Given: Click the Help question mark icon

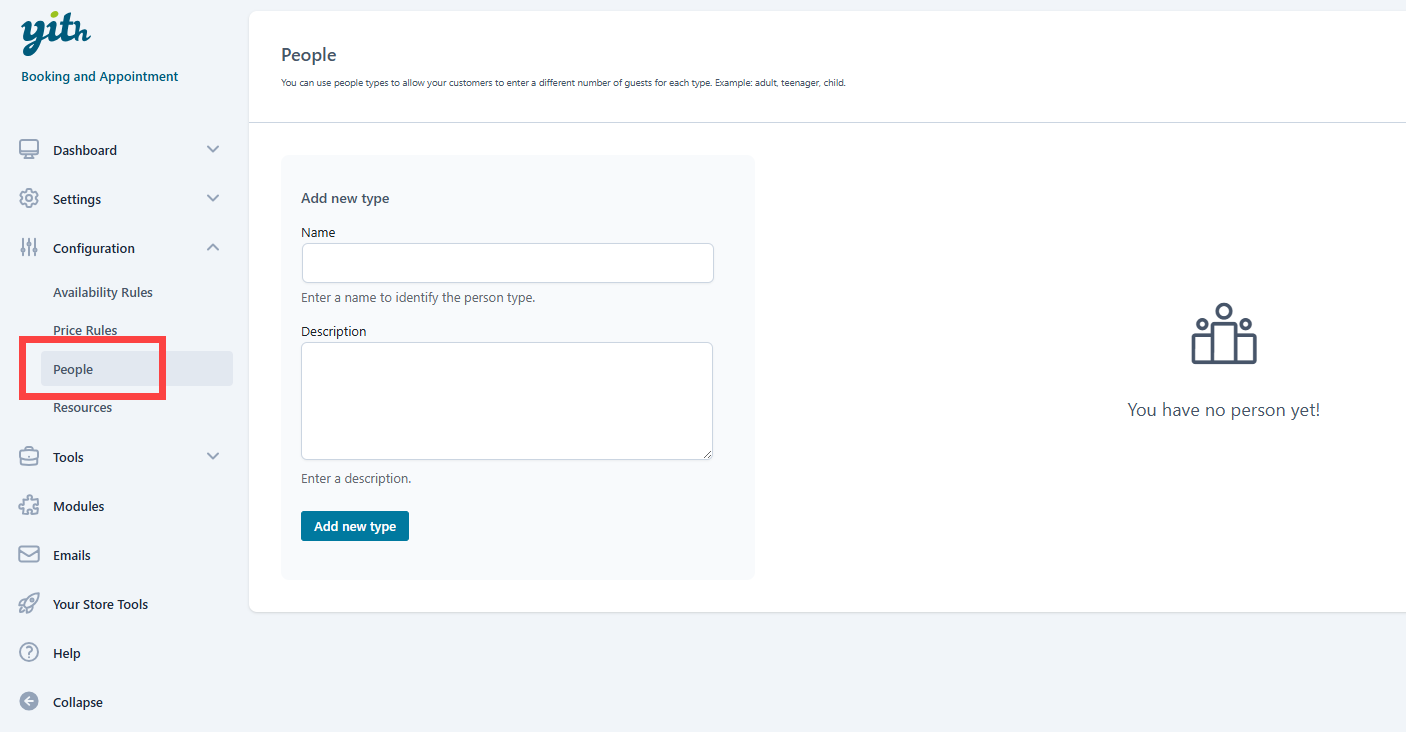Looking at the screenshot, I should tap(29, 652).
